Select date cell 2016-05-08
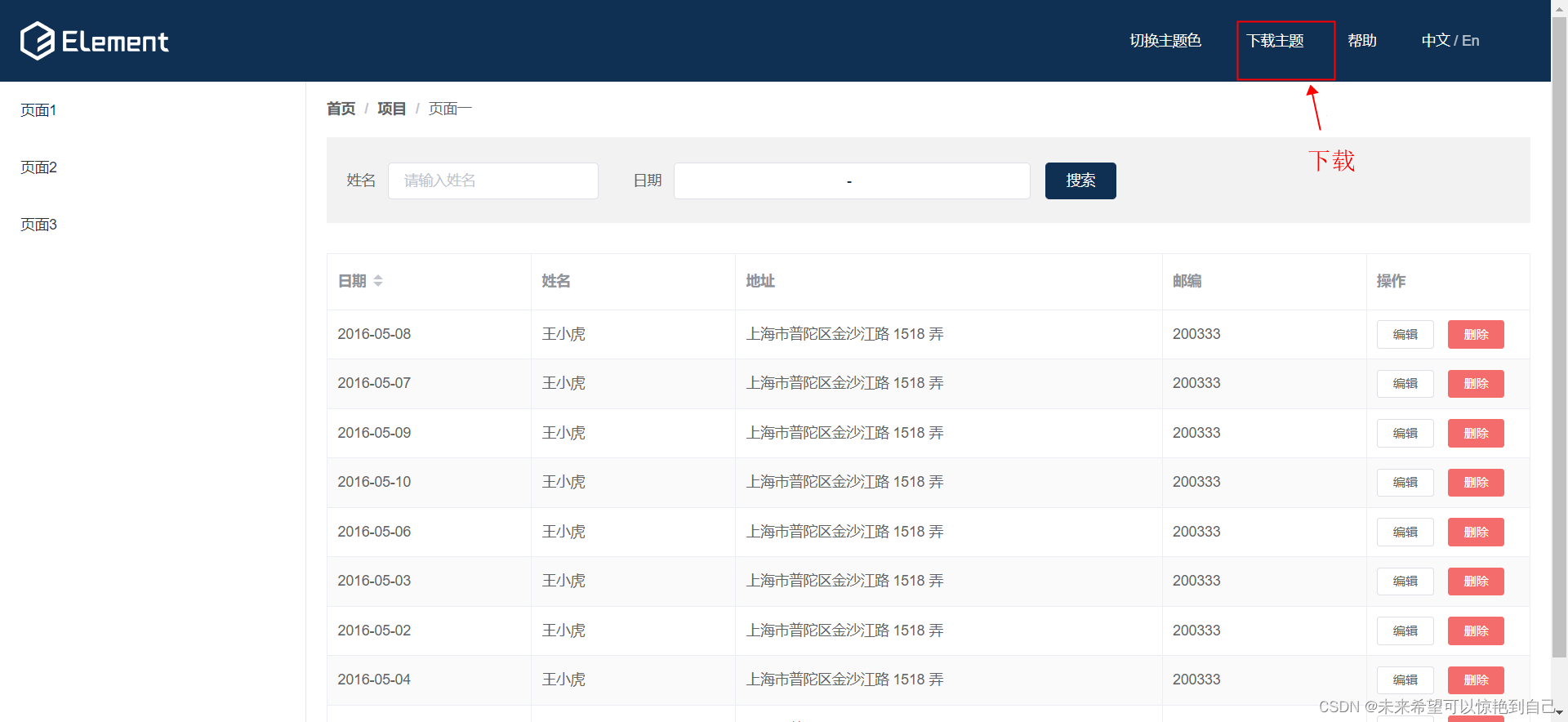1568x722 pixels. 374,334
